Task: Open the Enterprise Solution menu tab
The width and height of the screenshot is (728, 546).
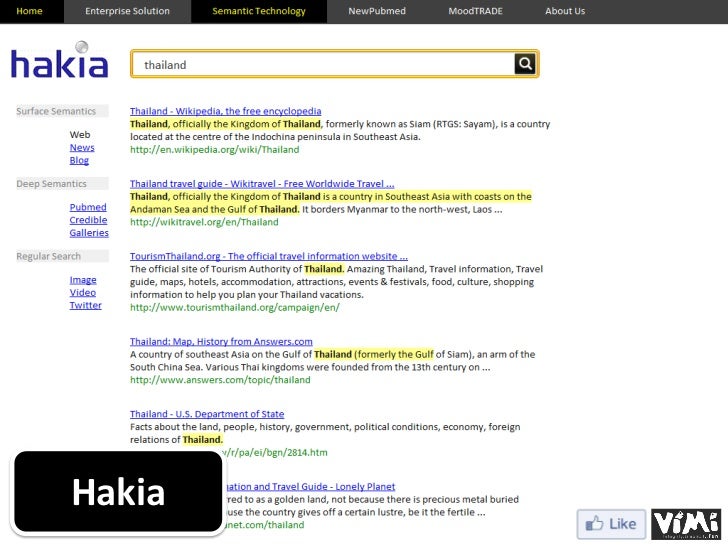Action: pos(127,11)
